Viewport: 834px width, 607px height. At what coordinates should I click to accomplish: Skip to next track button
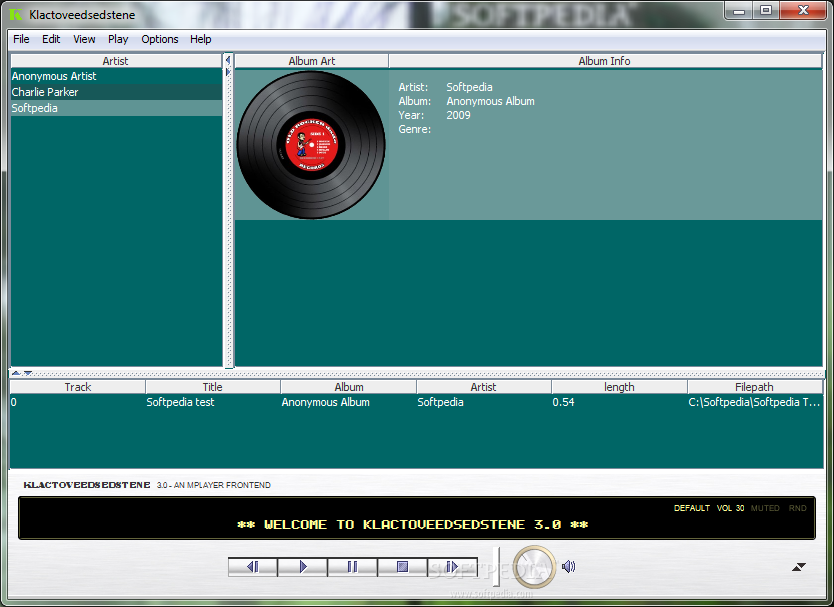(x=452, y=567)
